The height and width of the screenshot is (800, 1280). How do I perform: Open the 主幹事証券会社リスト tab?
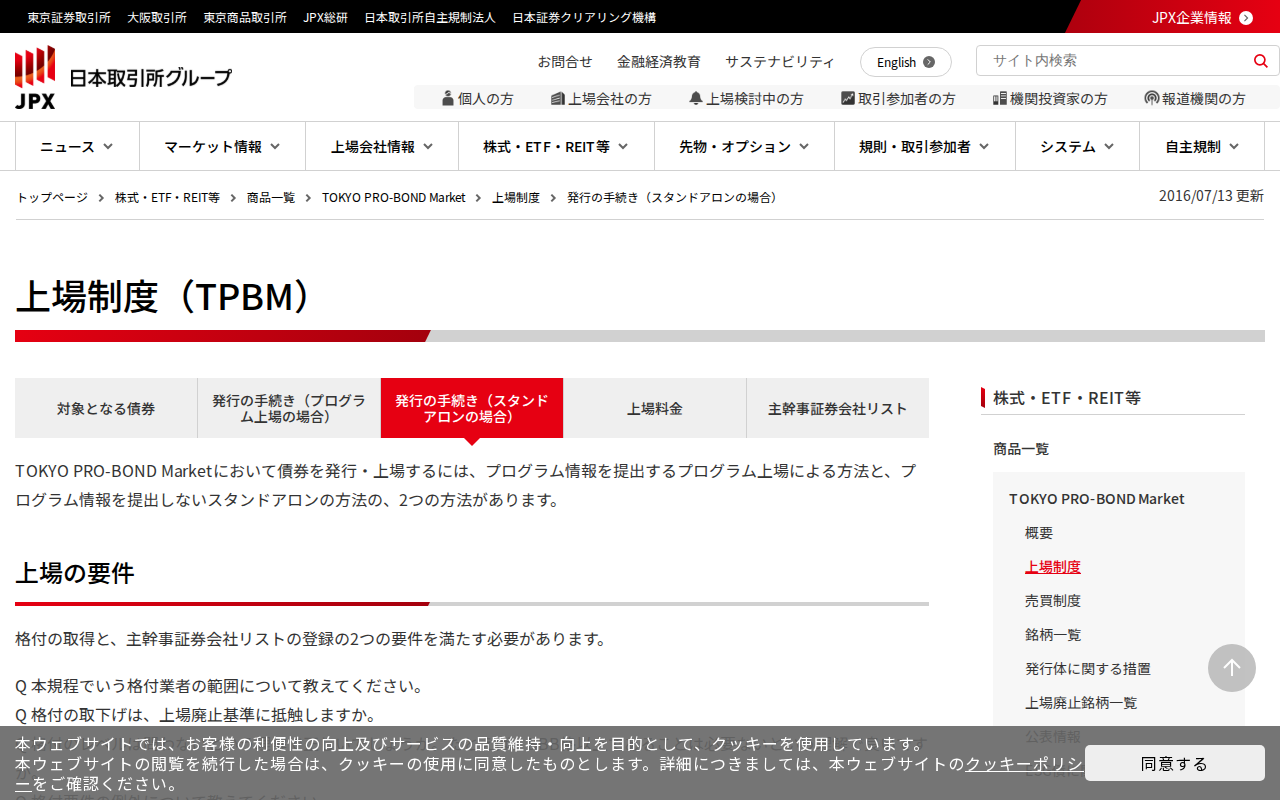click(x=838, y=408)
